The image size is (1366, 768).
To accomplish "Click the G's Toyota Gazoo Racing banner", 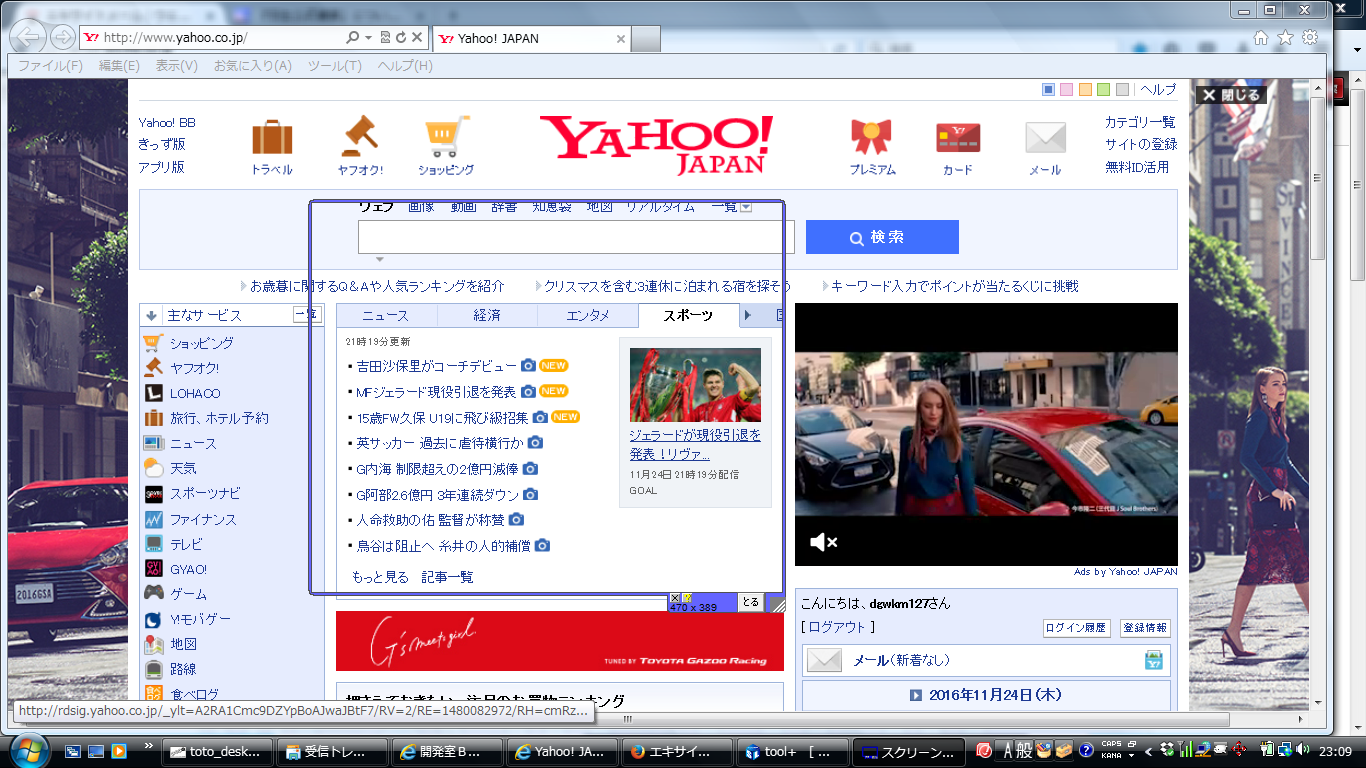I will point(560,641).
